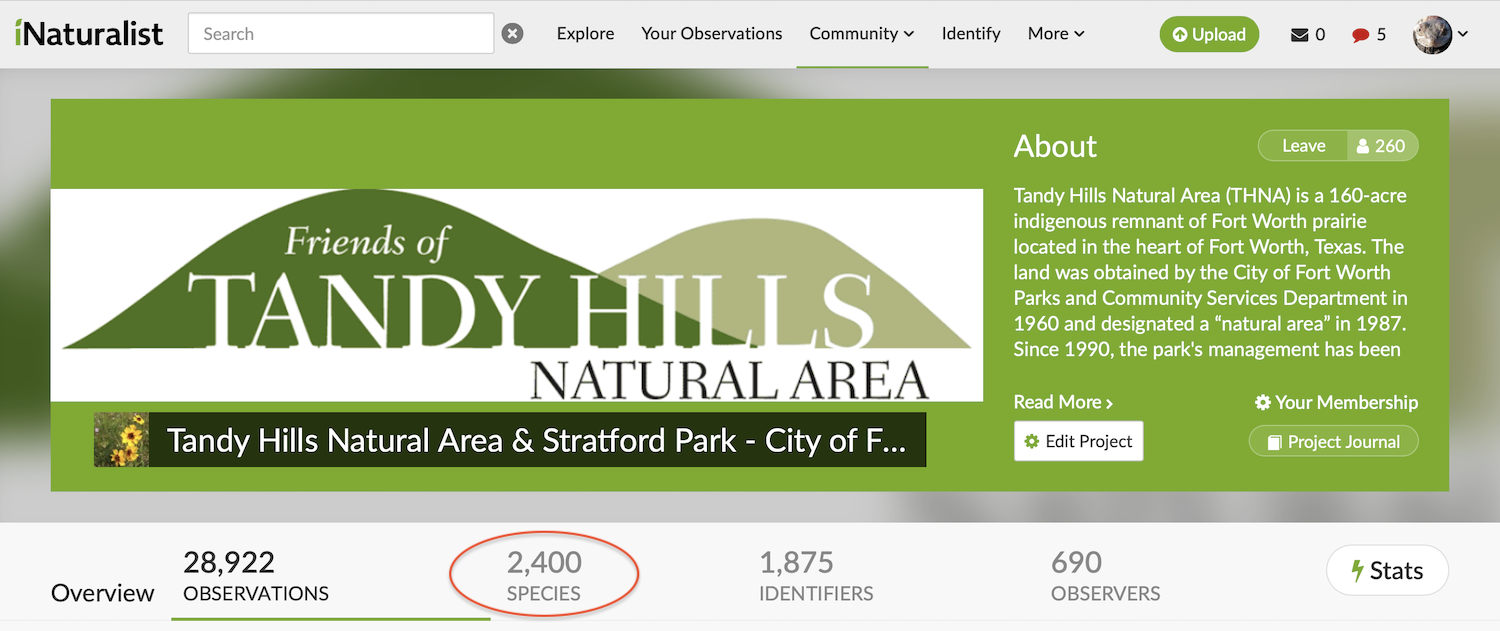Open Your Observations
The height and width of the screenshot is (631, 1500).
point(712,33)
